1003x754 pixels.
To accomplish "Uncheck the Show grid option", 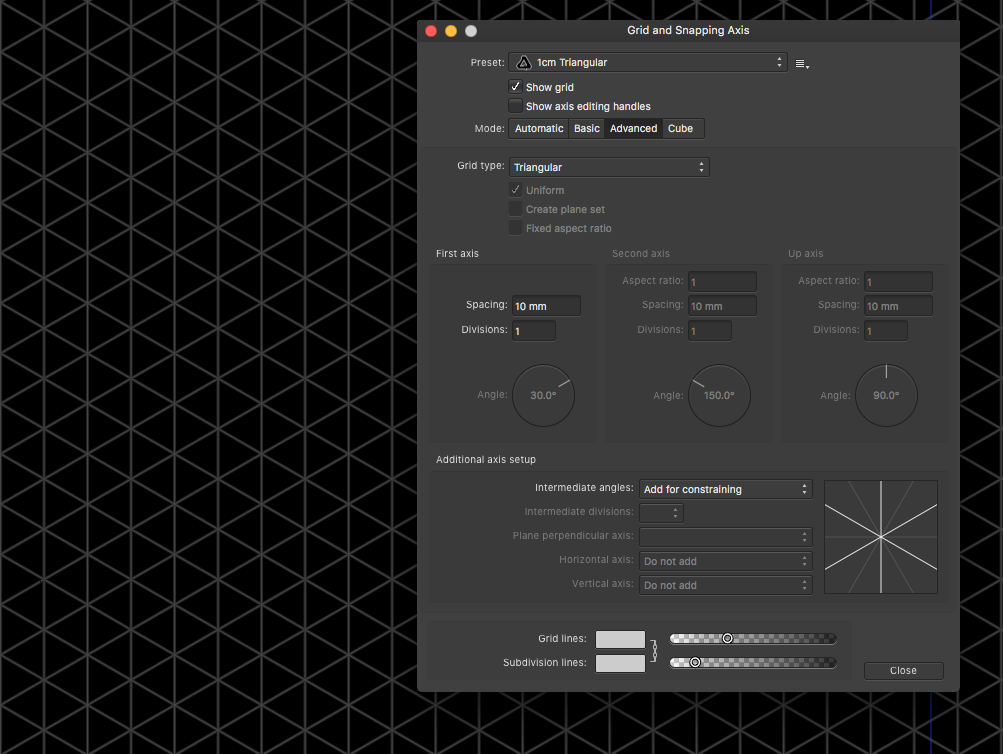I will [x=514, y=86].
